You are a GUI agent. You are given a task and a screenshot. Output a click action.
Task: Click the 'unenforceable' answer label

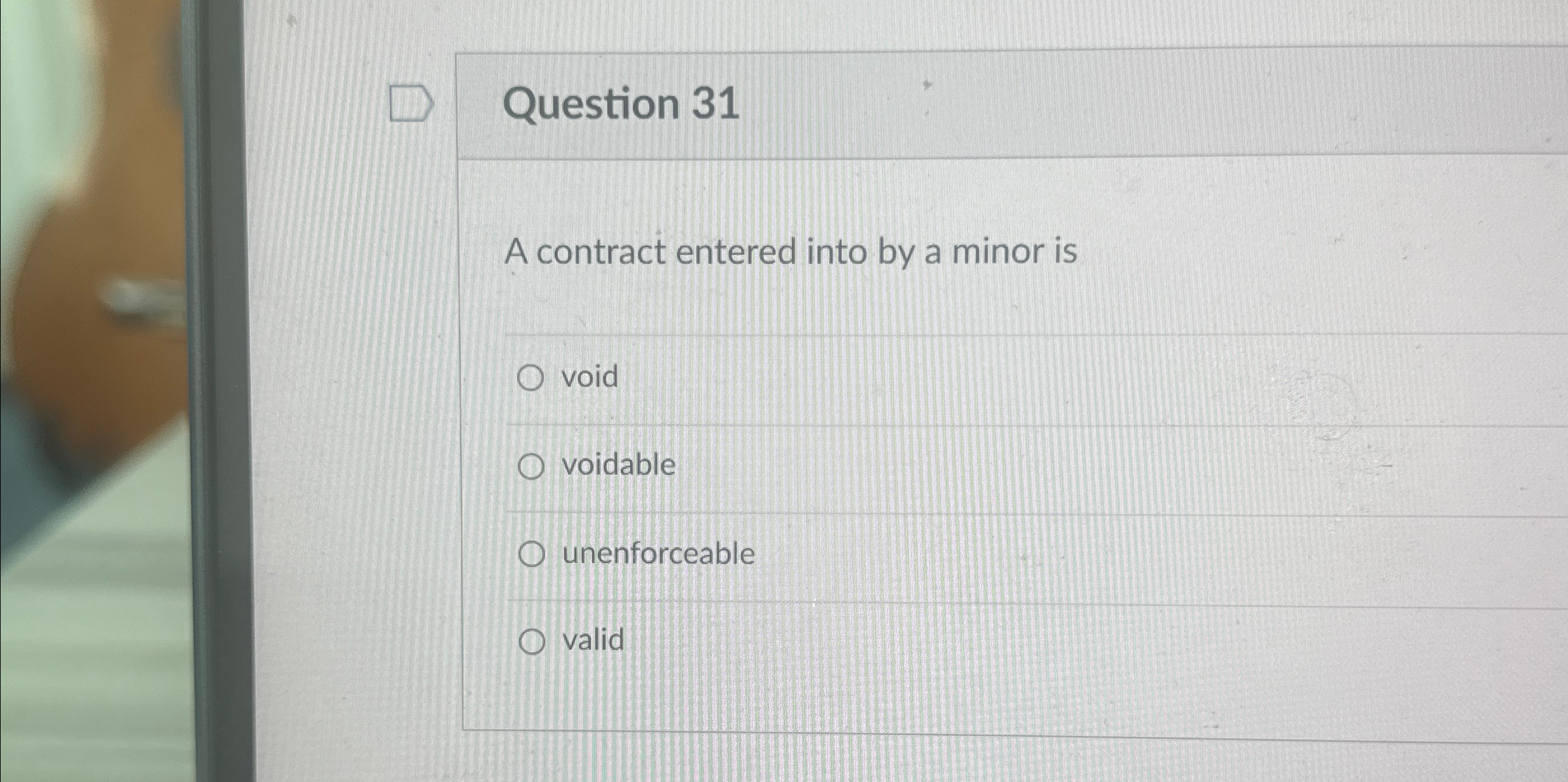tap(658, 552)
